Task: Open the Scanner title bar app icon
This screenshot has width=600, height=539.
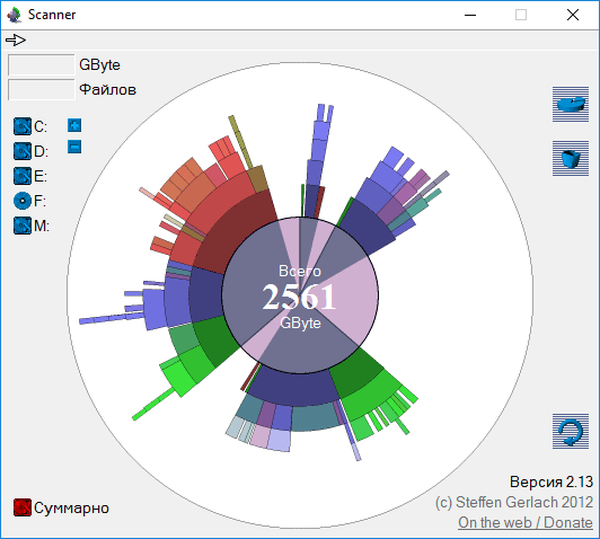Action: (x=13, y=15)
